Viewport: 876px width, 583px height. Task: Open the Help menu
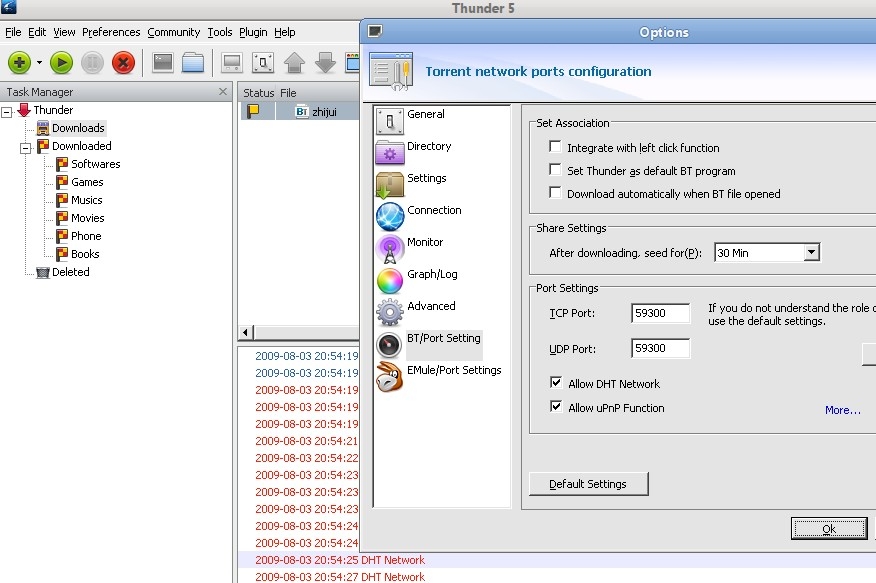coord(285,32)
